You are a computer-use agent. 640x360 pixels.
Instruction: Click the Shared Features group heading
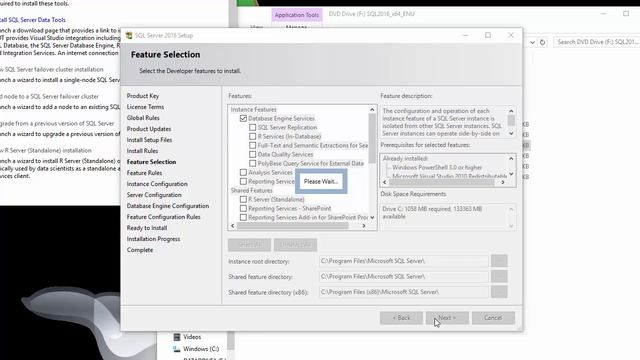coord(251,190)
